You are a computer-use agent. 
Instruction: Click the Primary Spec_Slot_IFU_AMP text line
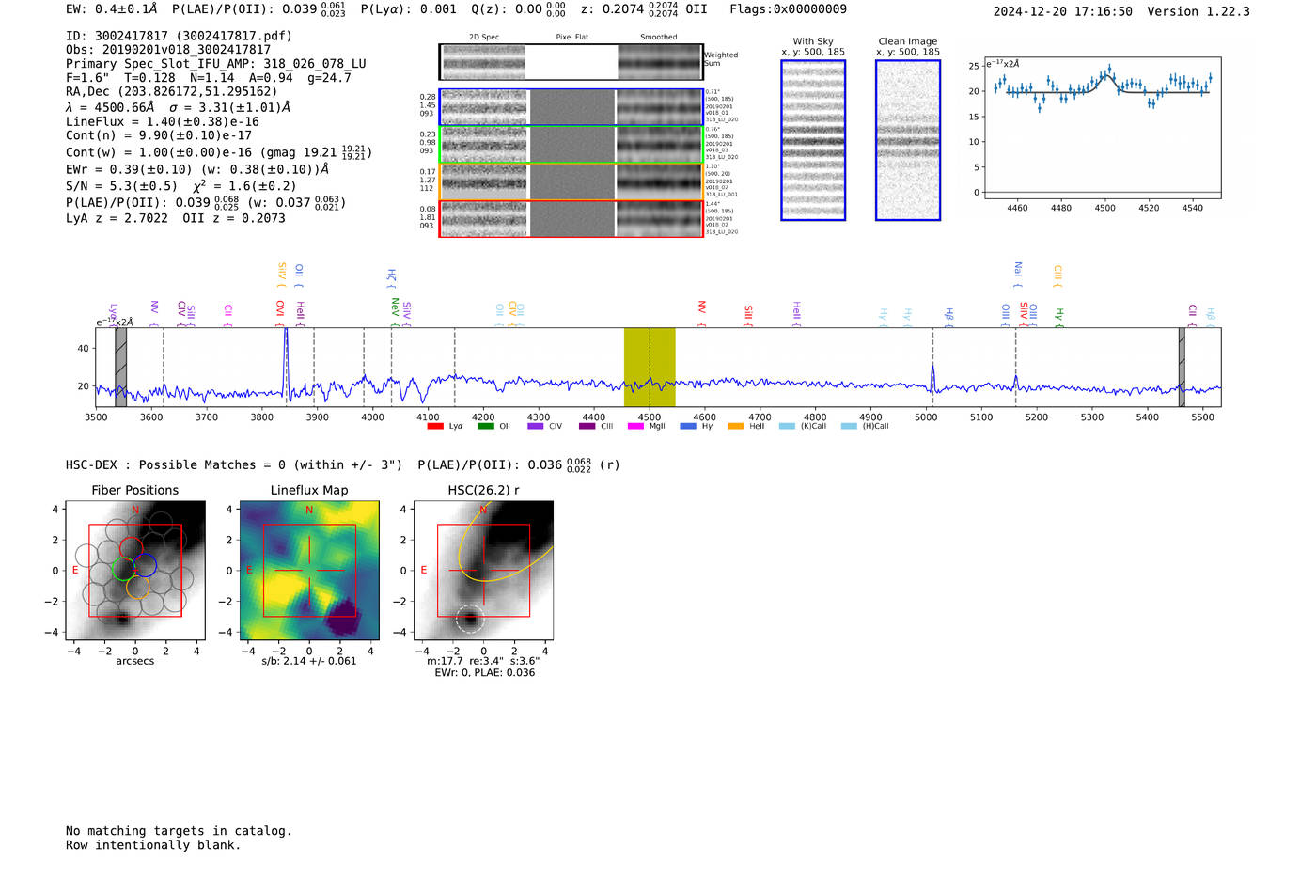pos(216,64)
